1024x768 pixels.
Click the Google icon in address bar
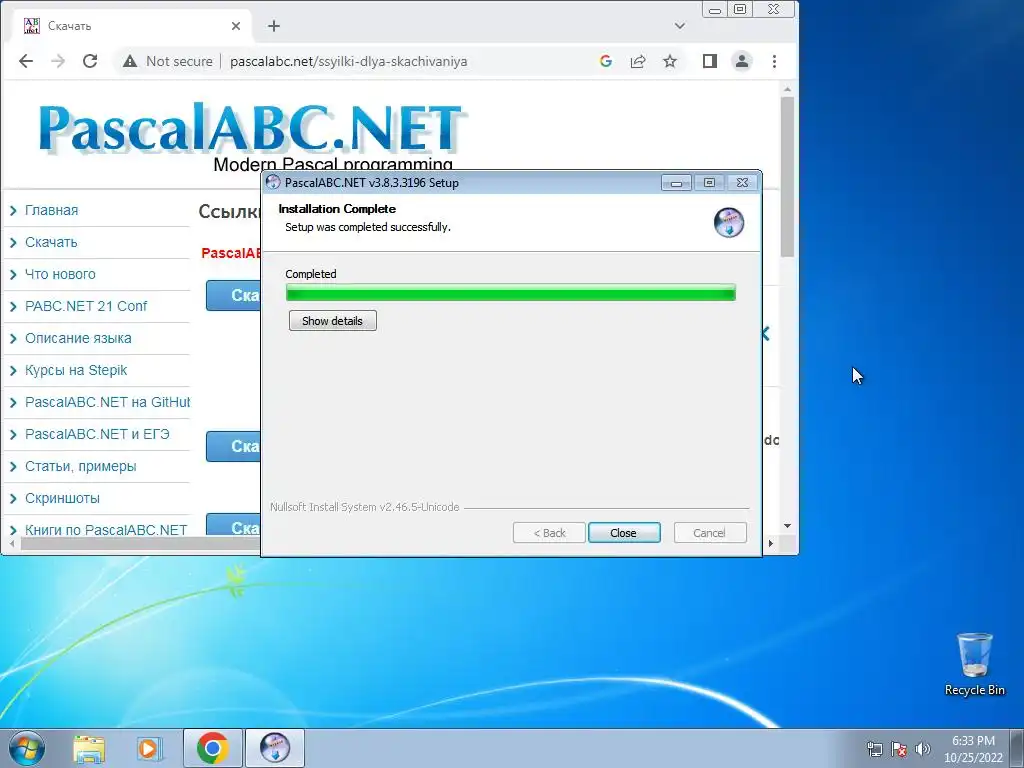[x=605, y=61]
